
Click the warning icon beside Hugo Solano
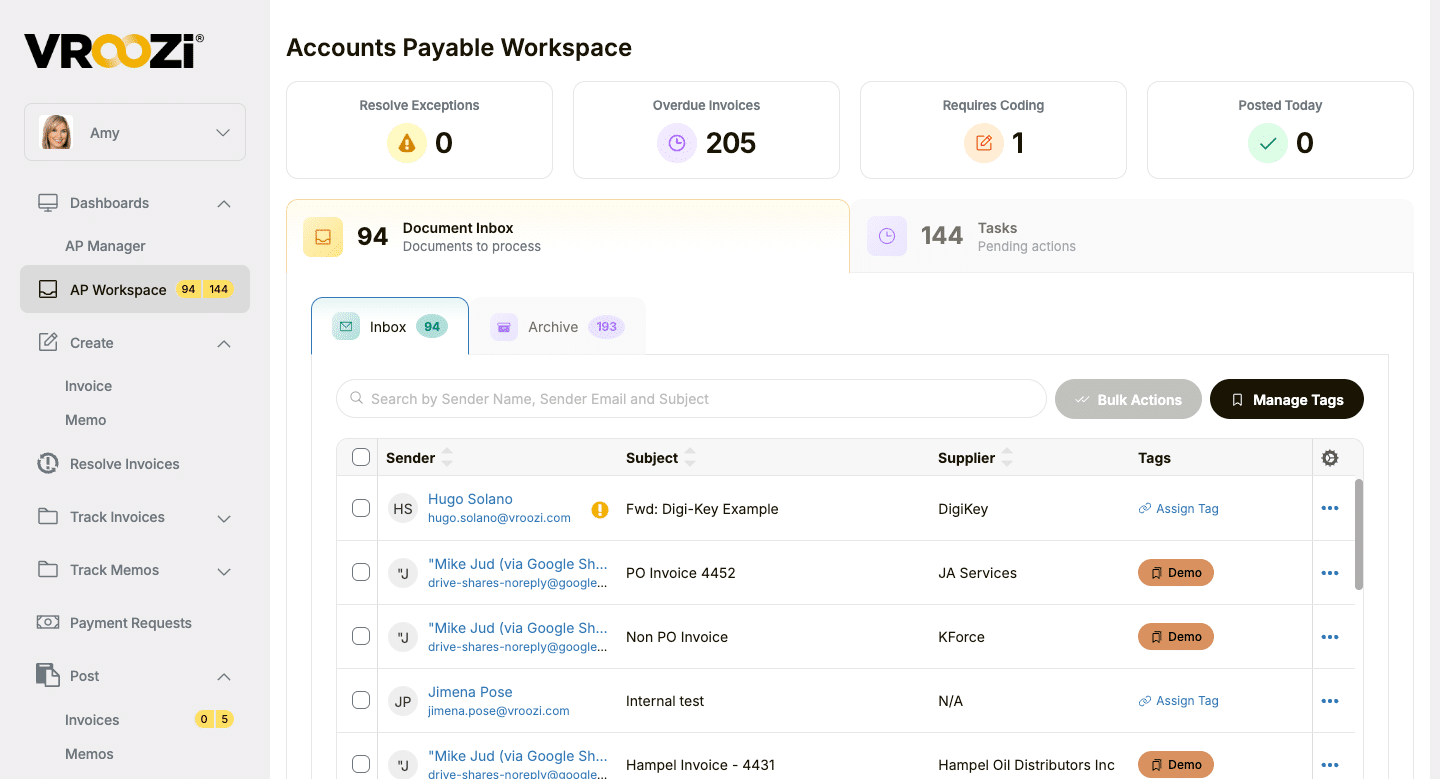coord(600,509)
